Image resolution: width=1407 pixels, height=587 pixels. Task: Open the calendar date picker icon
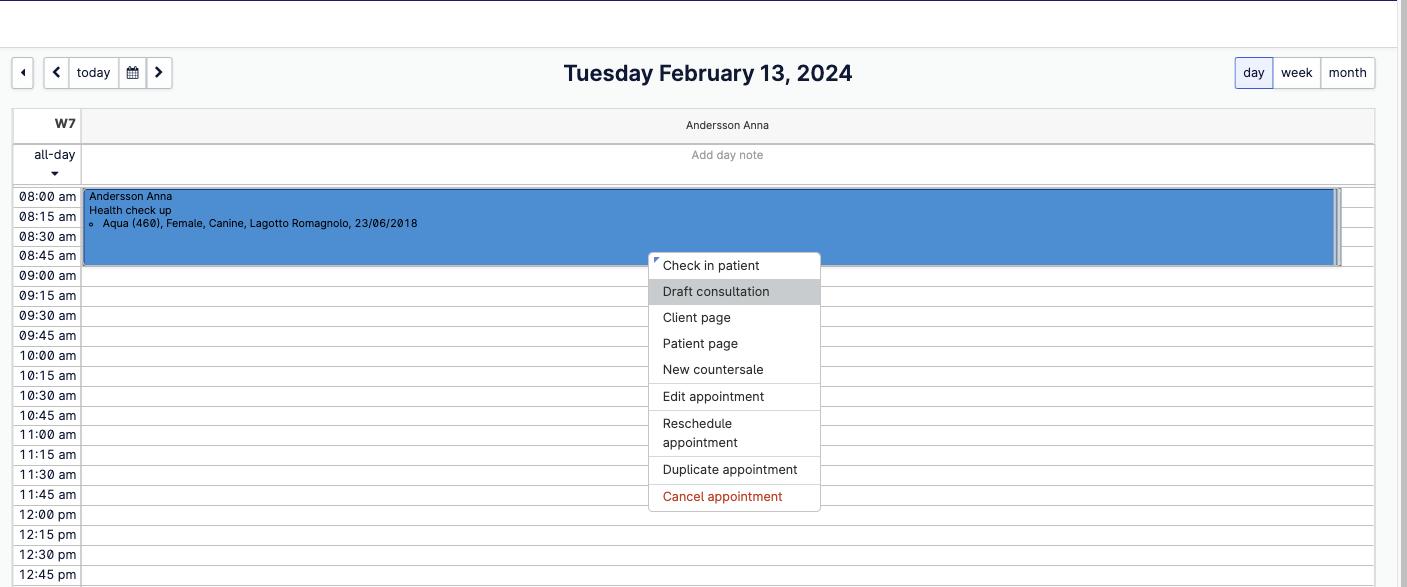[x=132, y=73]
